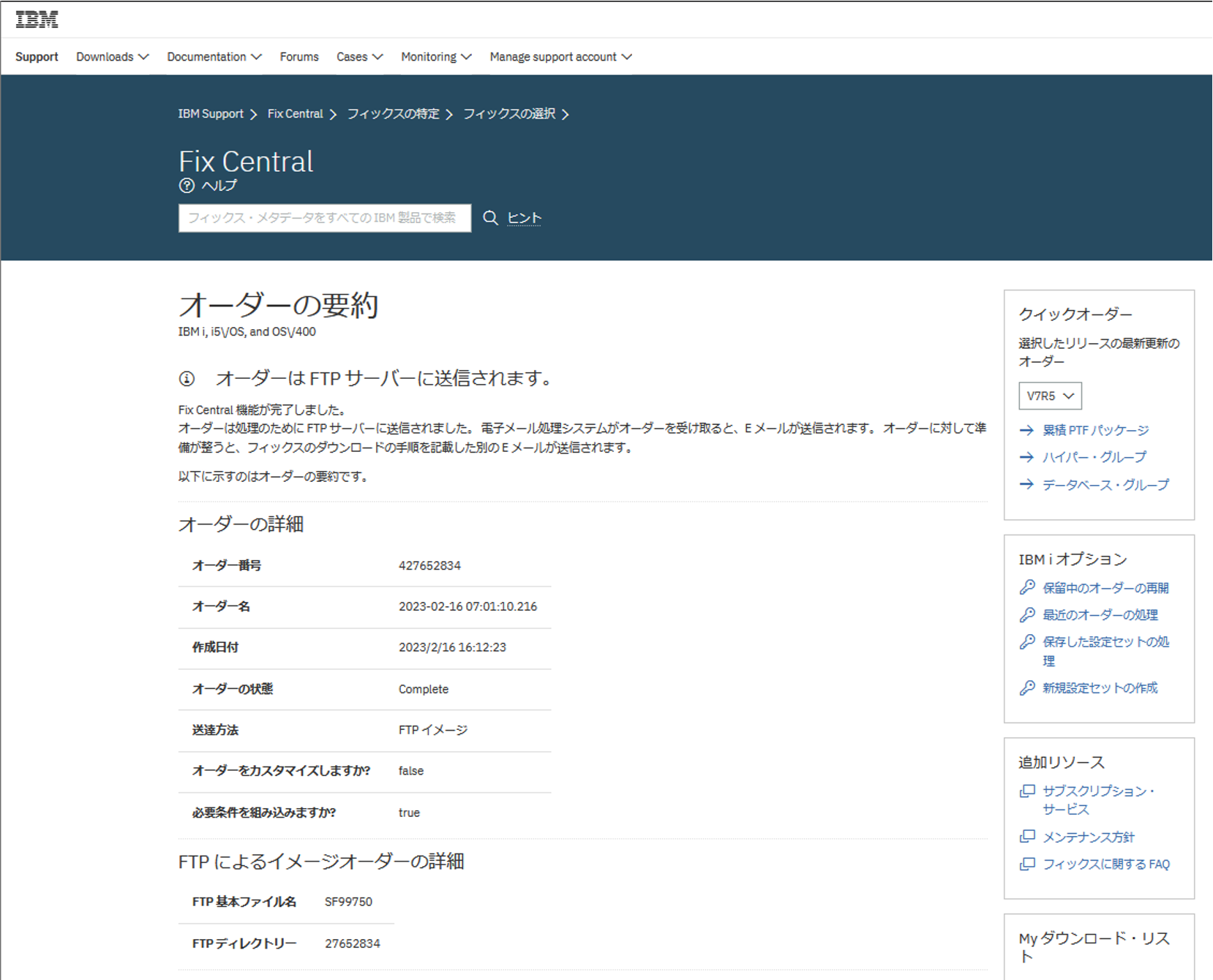
Task: Open ハイパー・グループ link
Action: (1094, 457)
